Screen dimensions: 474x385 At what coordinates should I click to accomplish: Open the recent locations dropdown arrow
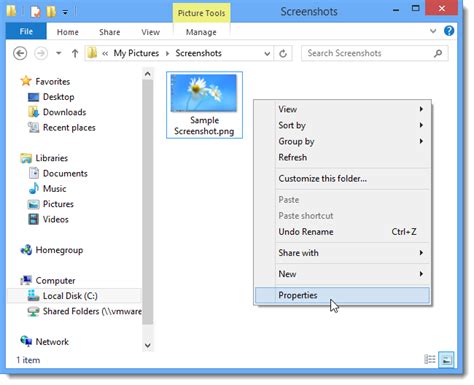coord(59,53)
